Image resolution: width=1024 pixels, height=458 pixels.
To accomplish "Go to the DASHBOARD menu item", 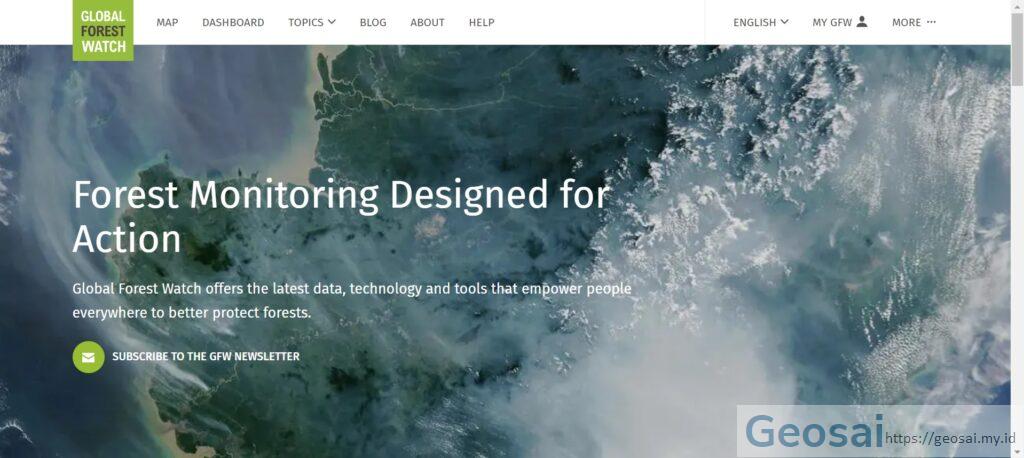I will click(233, 22).
